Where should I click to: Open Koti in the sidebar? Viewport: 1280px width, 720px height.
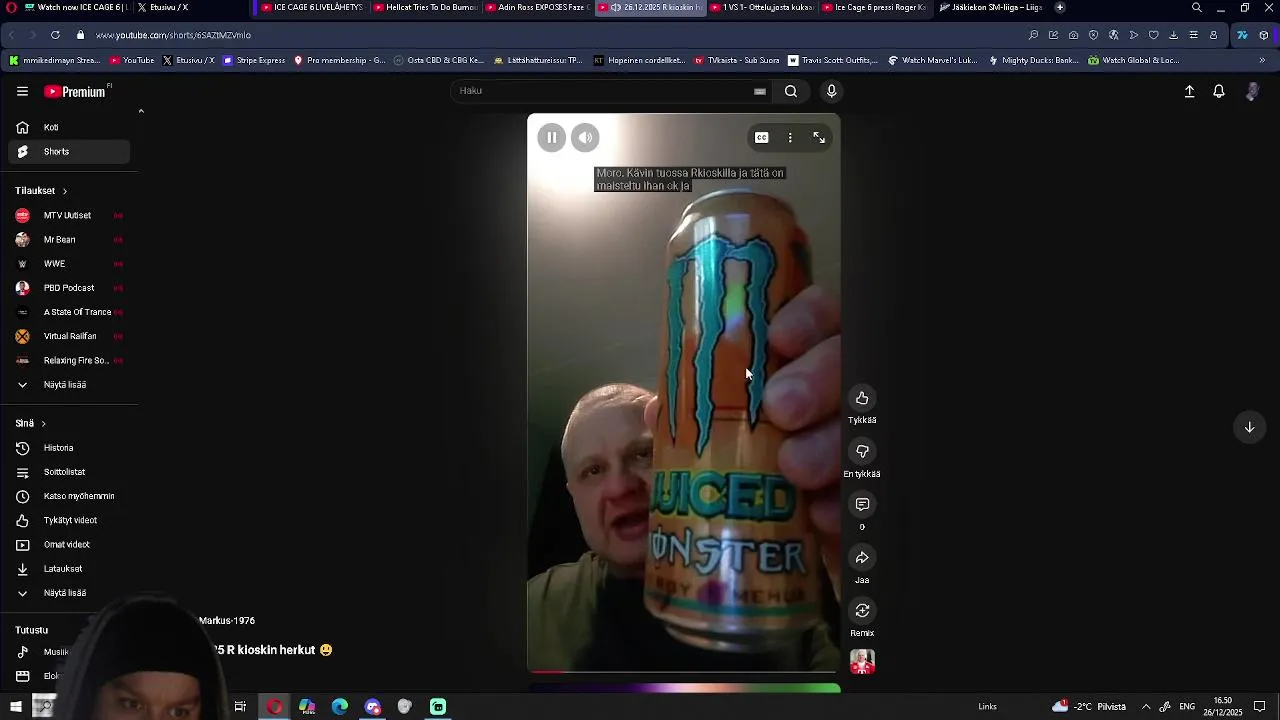tap(69, 127)
